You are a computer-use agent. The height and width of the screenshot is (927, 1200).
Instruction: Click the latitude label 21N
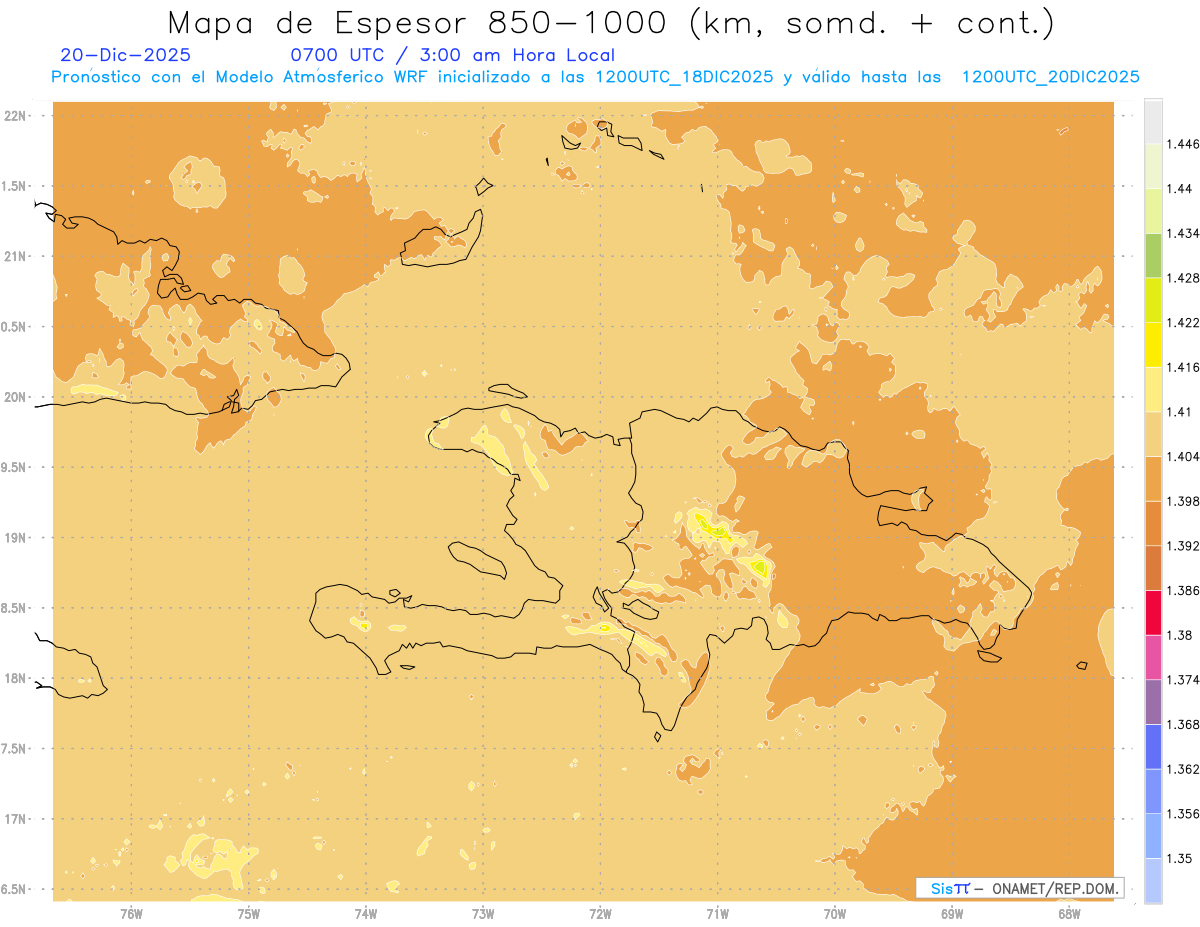coord(15,256)
